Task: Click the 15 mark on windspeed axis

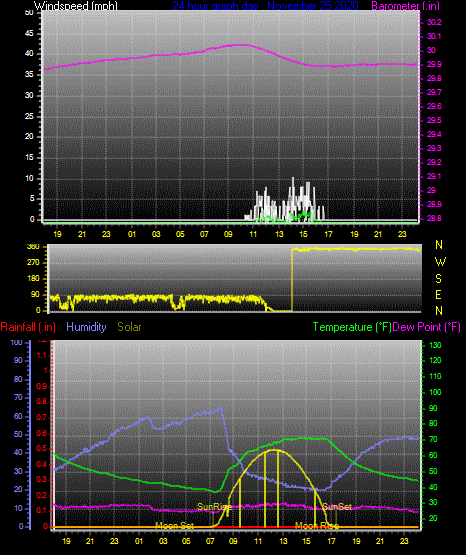Action: (29, 157)
